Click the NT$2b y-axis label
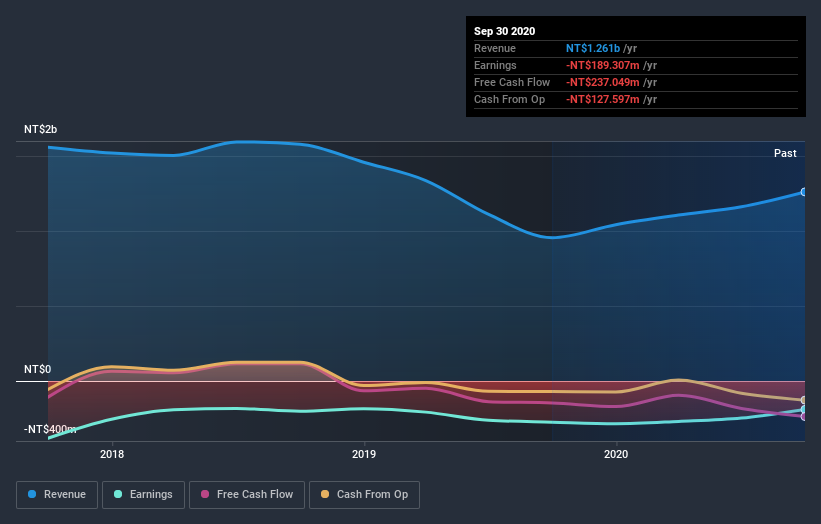 pyautogui.click(x=40, y=129)
